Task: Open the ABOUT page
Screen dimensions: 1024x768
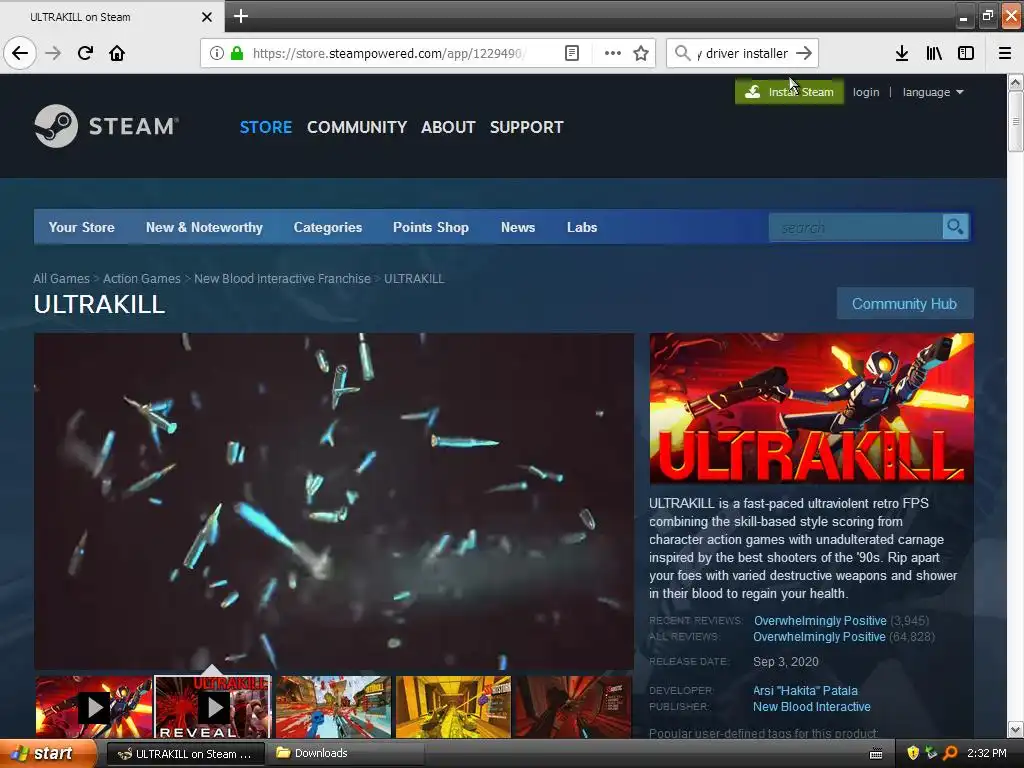Action: (448, 127)
